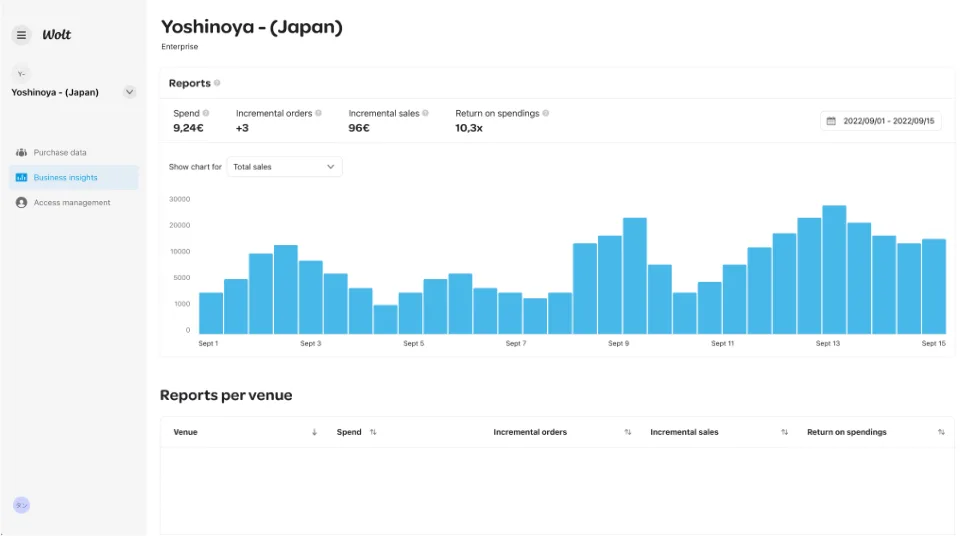Screen dimensions: 972x536
Task: Open the date range picker 2022/09/01 - 2022/09/15
Action: pyautogui.click(x=880, y=121)
